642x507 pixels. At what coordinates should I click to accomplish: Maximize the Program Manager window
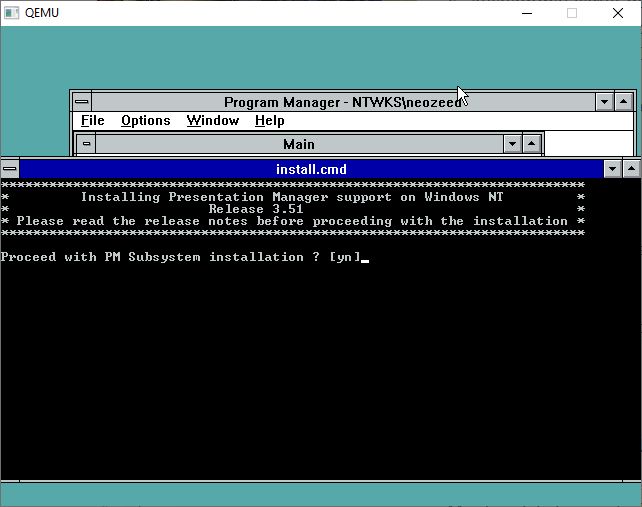tap(624, 102)
